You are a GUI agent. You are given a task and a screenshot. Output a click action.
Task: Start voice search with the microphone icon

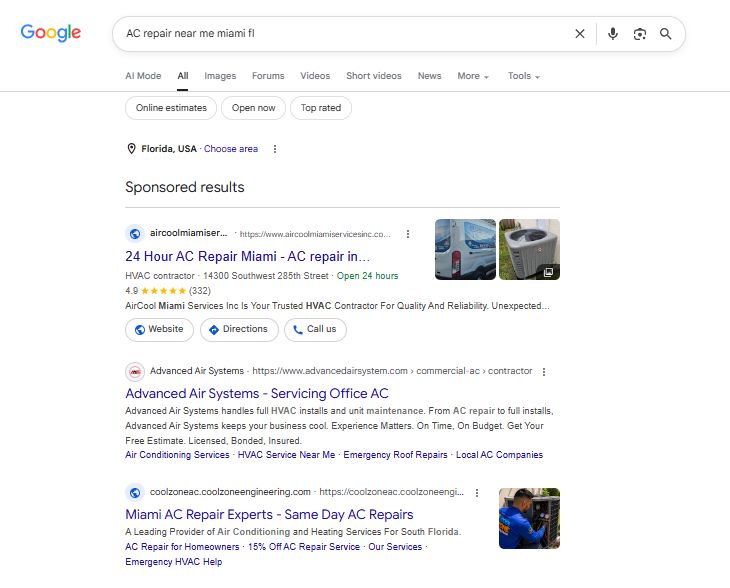click(613, 34)
